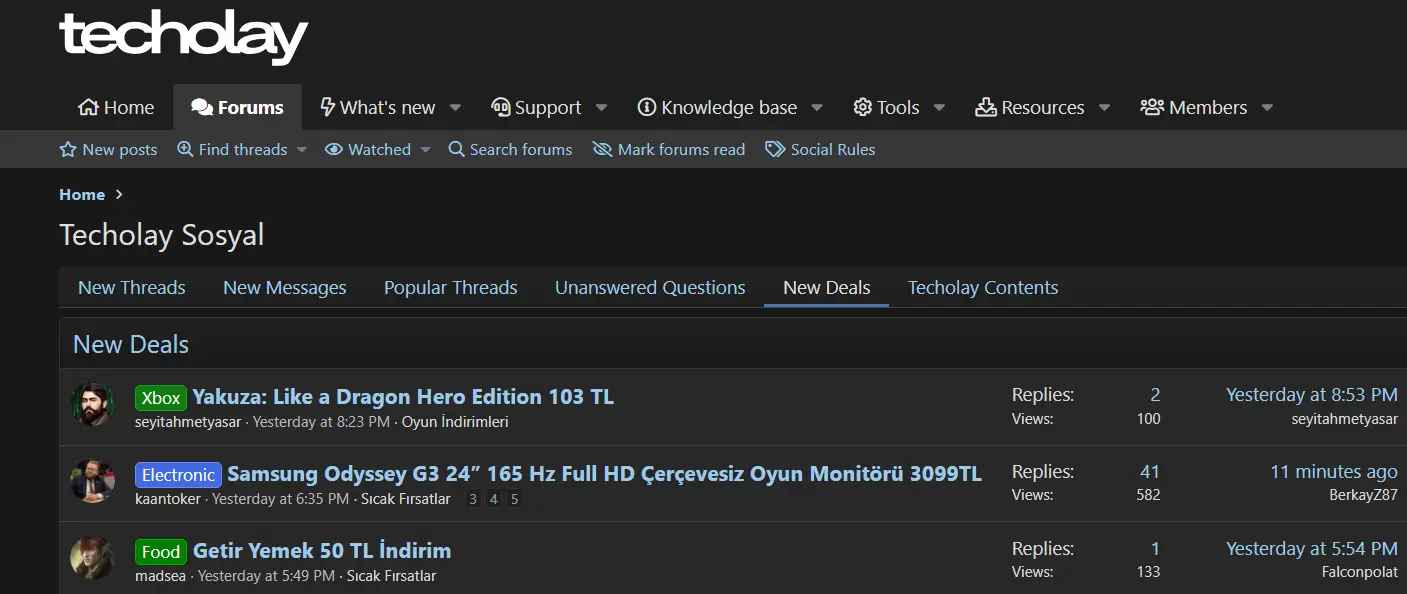
Task: Select the New Deals tab
Action: click(827, 287)
